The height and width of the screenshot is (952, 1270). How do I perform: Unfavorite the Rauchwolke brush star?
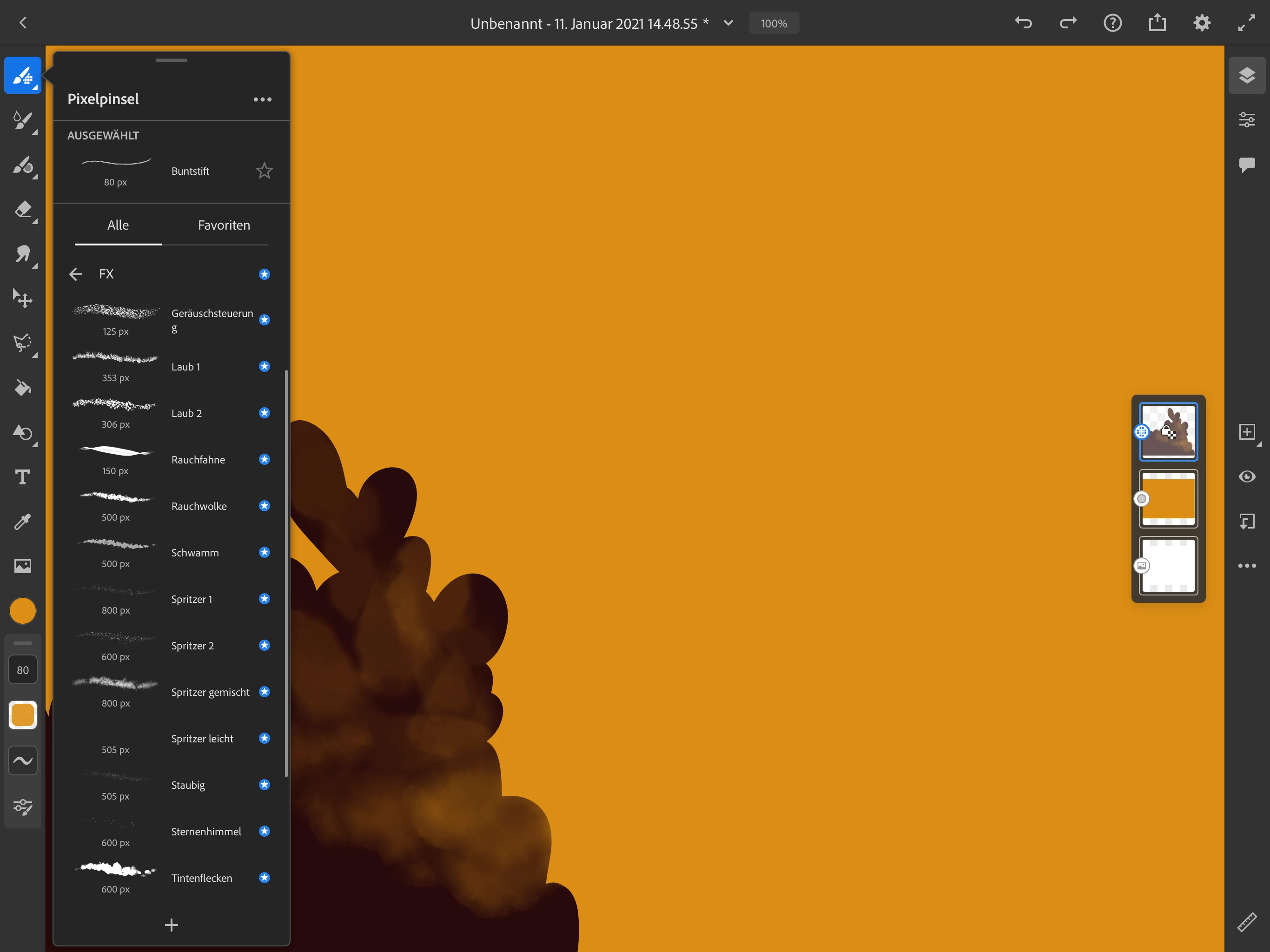(264, 506)
